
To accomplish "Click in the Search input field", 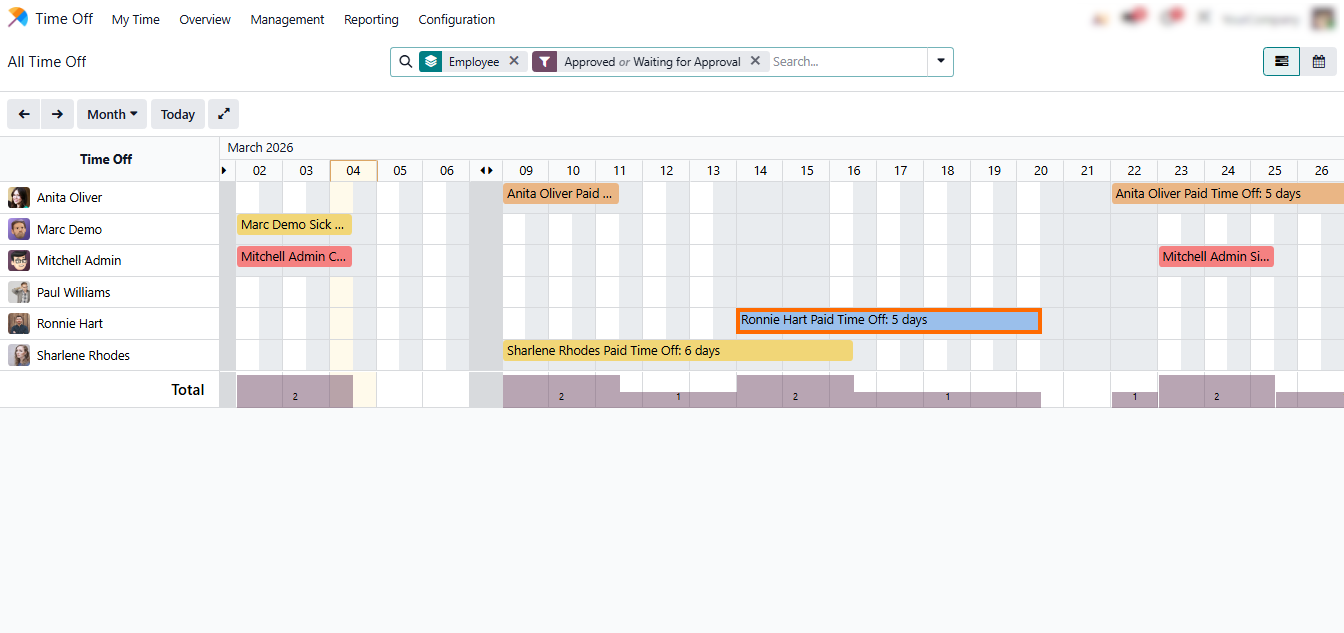I will [846, 62].
